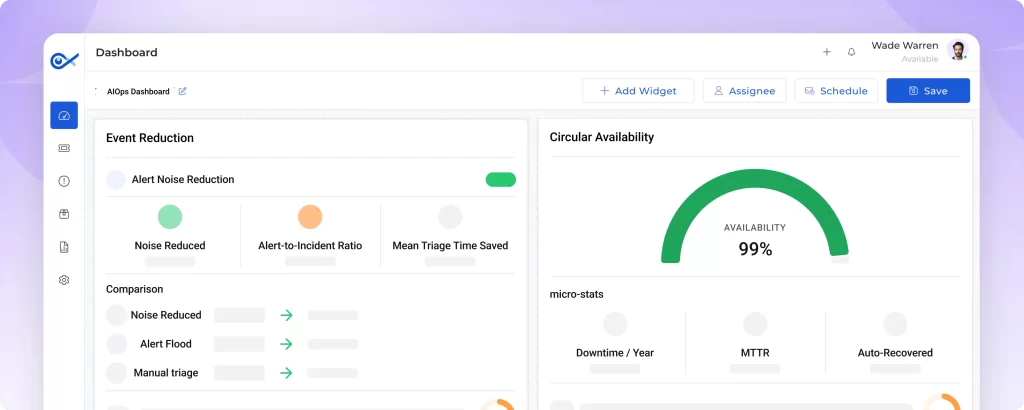Open the reports document sidebar icon
The height and width of the screenshot is (410, 1024).
click(x=64, y=247)
